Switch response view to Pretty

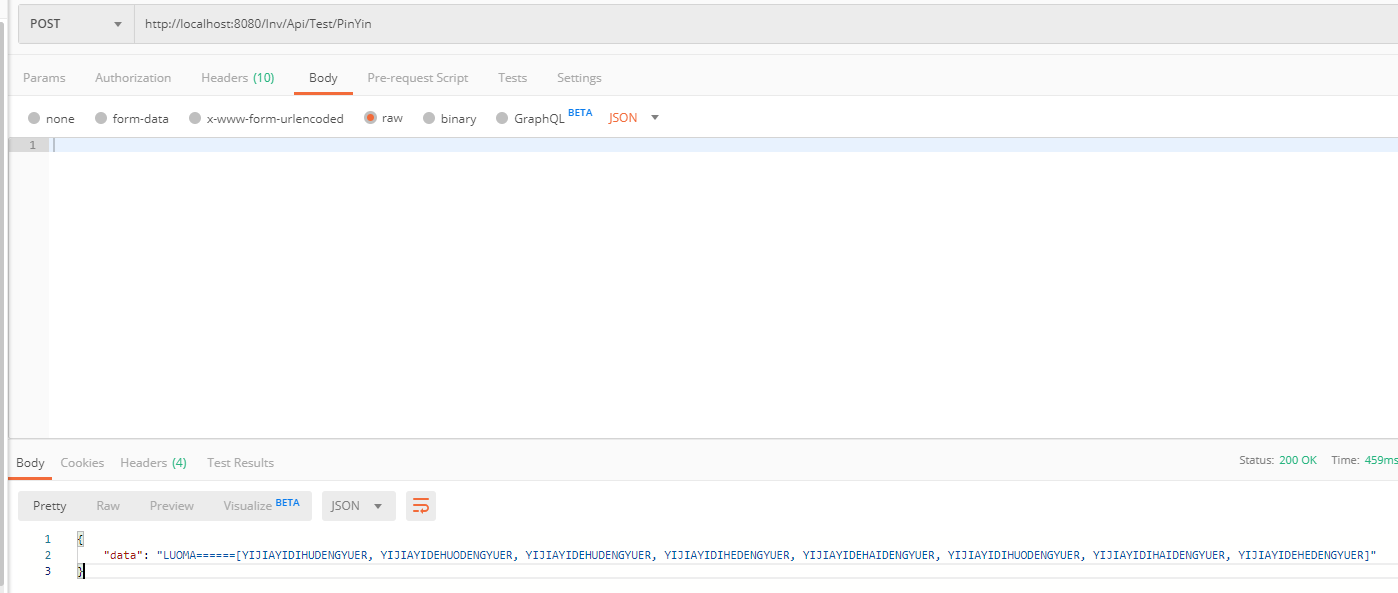click(50, 506)
